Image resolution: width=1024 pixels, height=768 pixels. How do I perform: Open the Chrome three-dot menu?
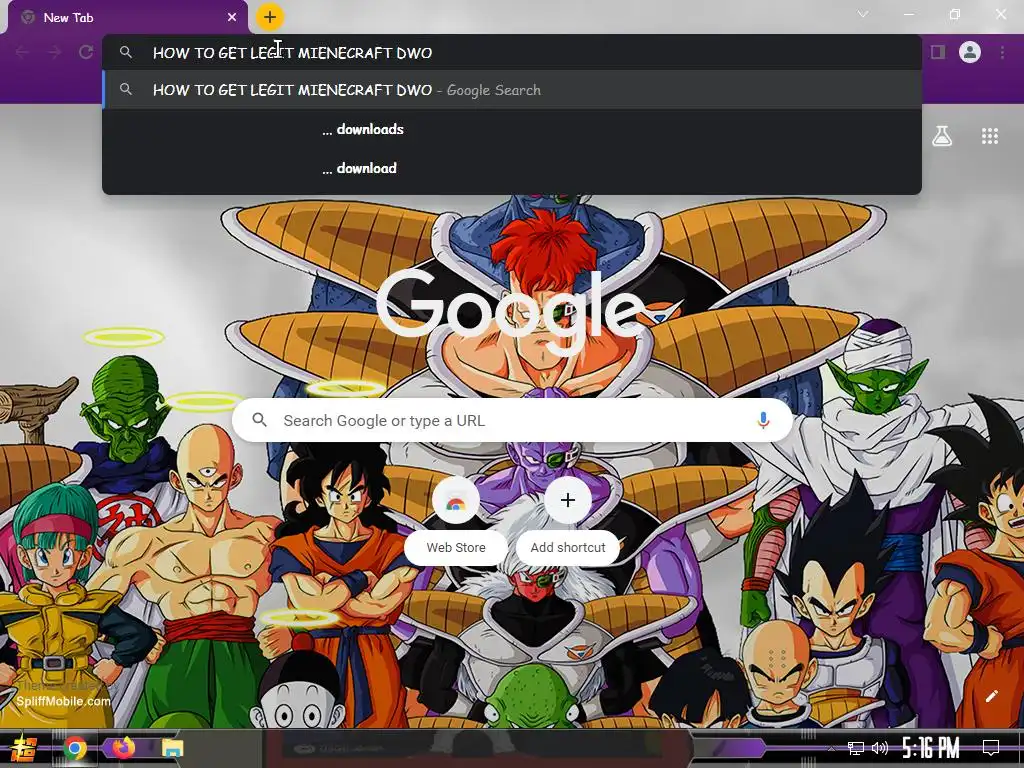pos(1002,52)
